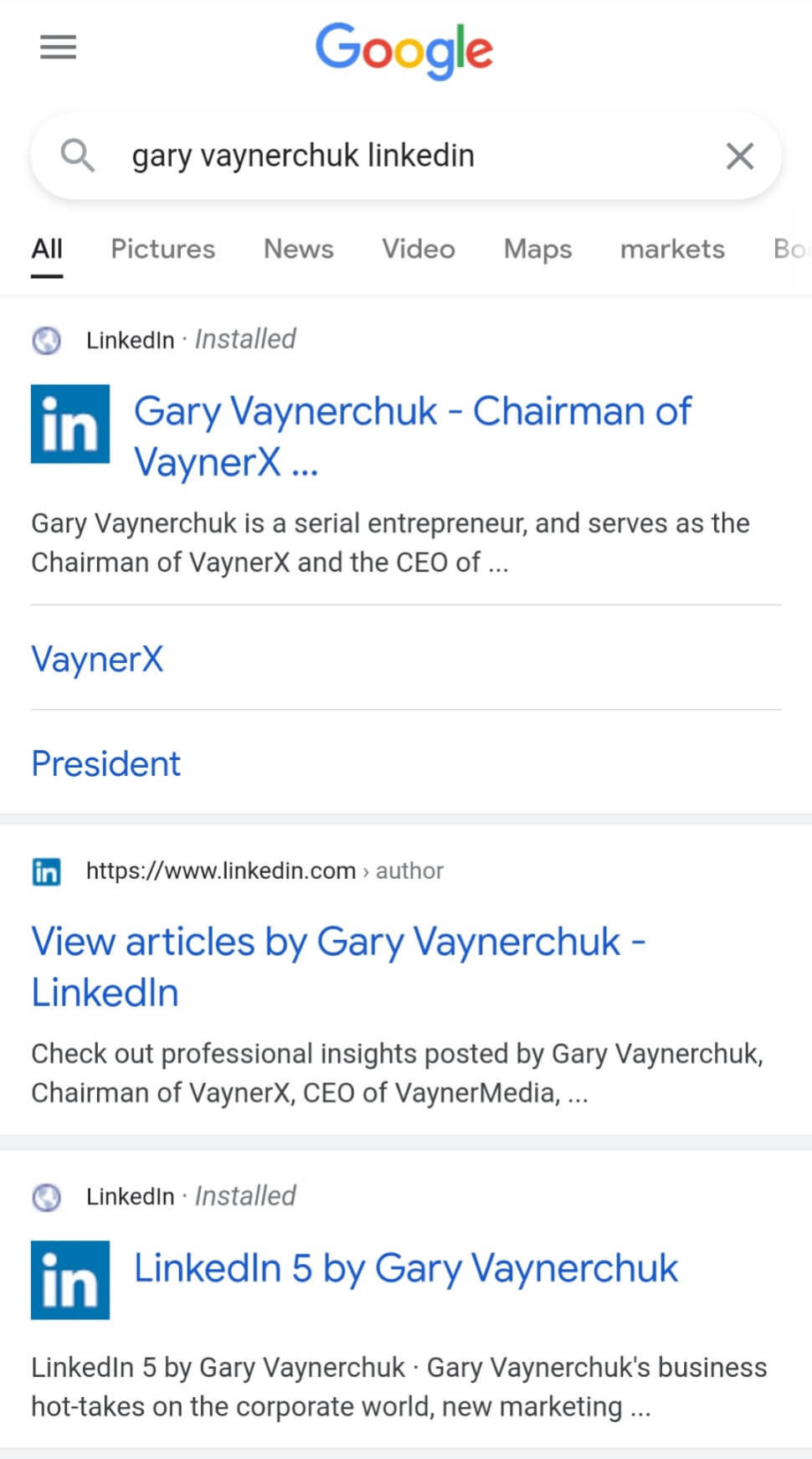Image resolution: width=812 pixels, height=1459 pixels.
Task: Switch to the News tab
Action: pos(299,249)
